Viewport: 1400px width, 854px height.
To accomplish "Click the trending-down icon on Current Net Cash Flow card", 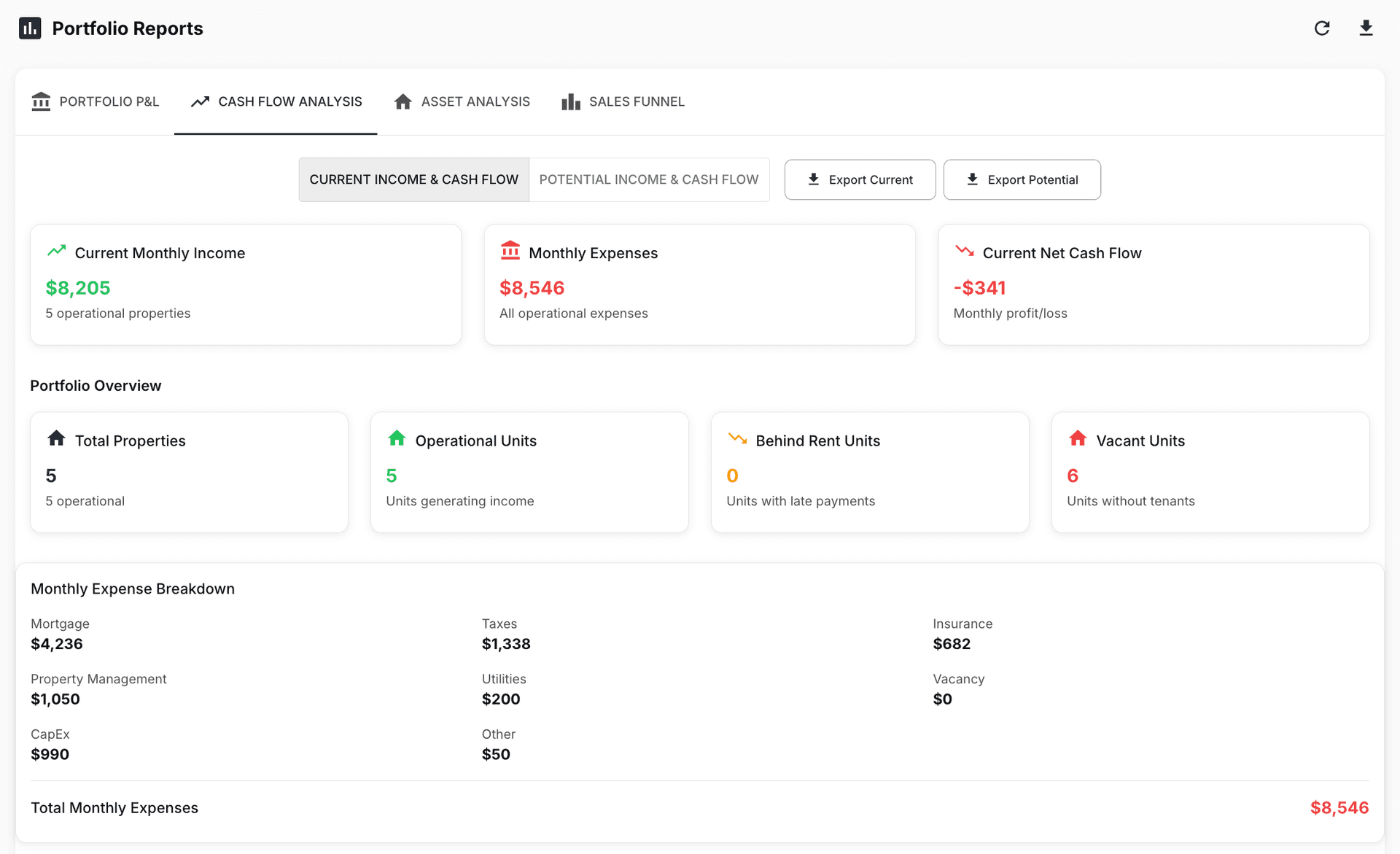I will [965, 251].
